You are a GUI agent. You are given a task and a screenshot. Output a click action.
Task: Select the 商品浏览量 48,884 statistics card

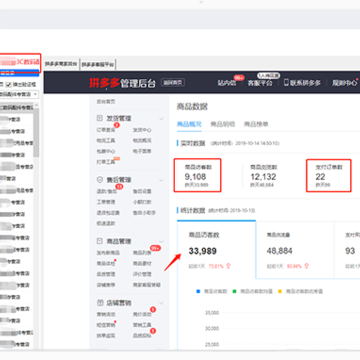(x=295, y=249)
